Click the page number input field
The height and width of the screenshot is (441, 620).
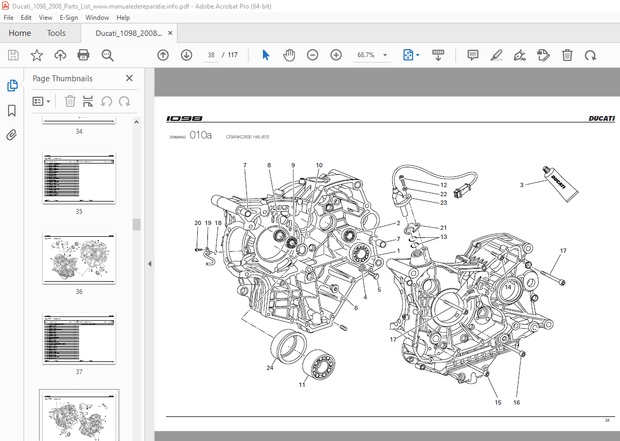[211, 55]
